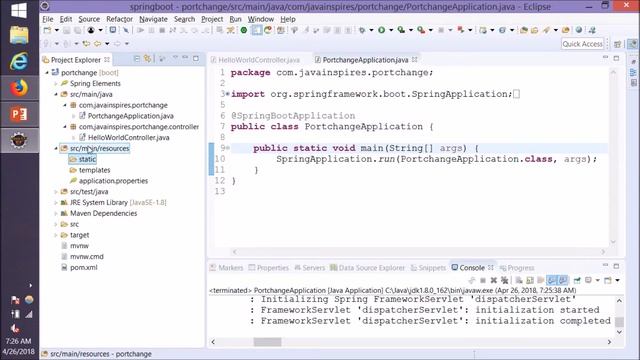Click the Windows Start button
The image size is (640, 360).
click(19, 10)
